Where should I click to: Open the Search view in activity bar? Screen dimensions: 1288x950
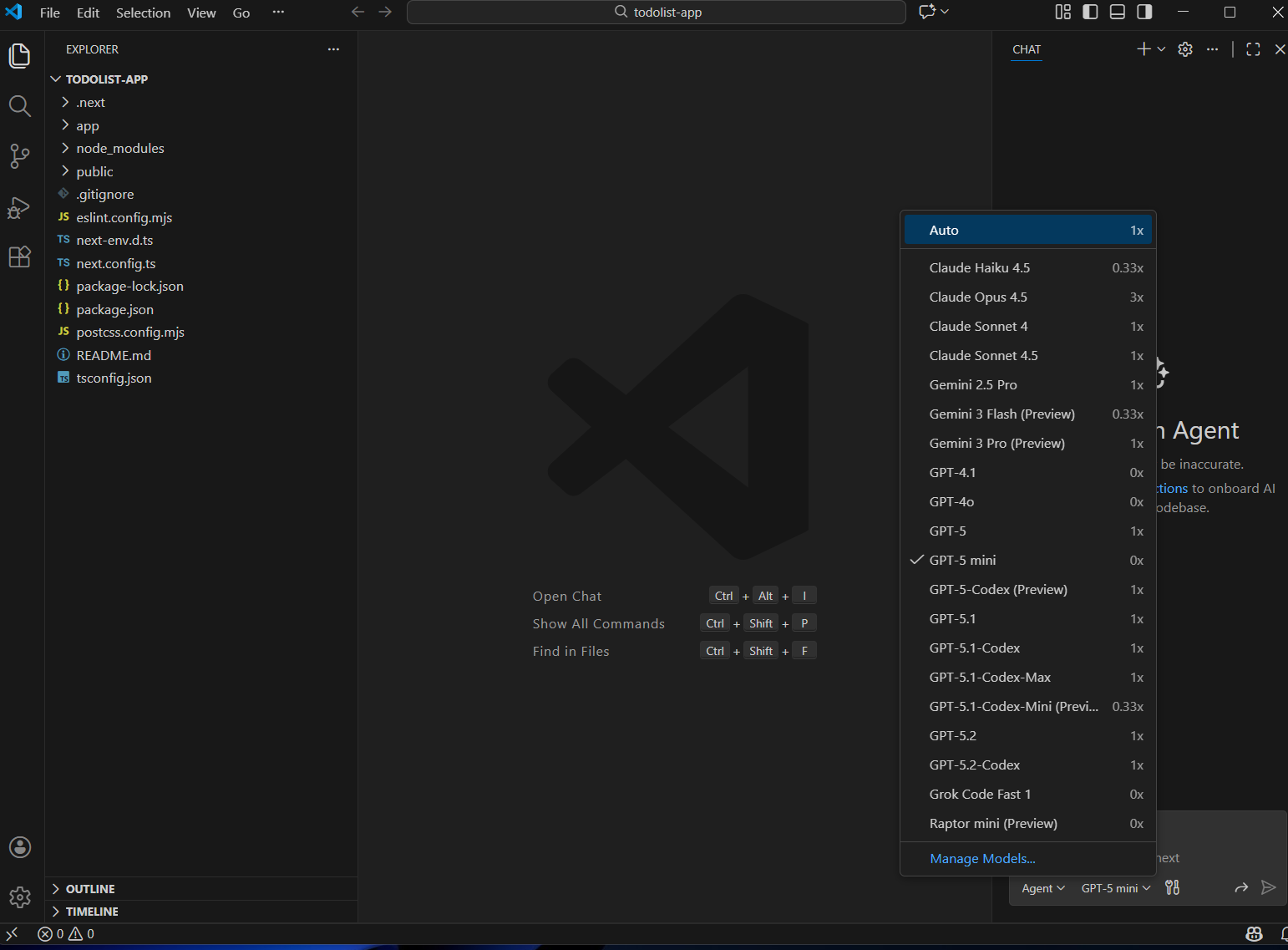pyautogui.click(x=19, y=106)
